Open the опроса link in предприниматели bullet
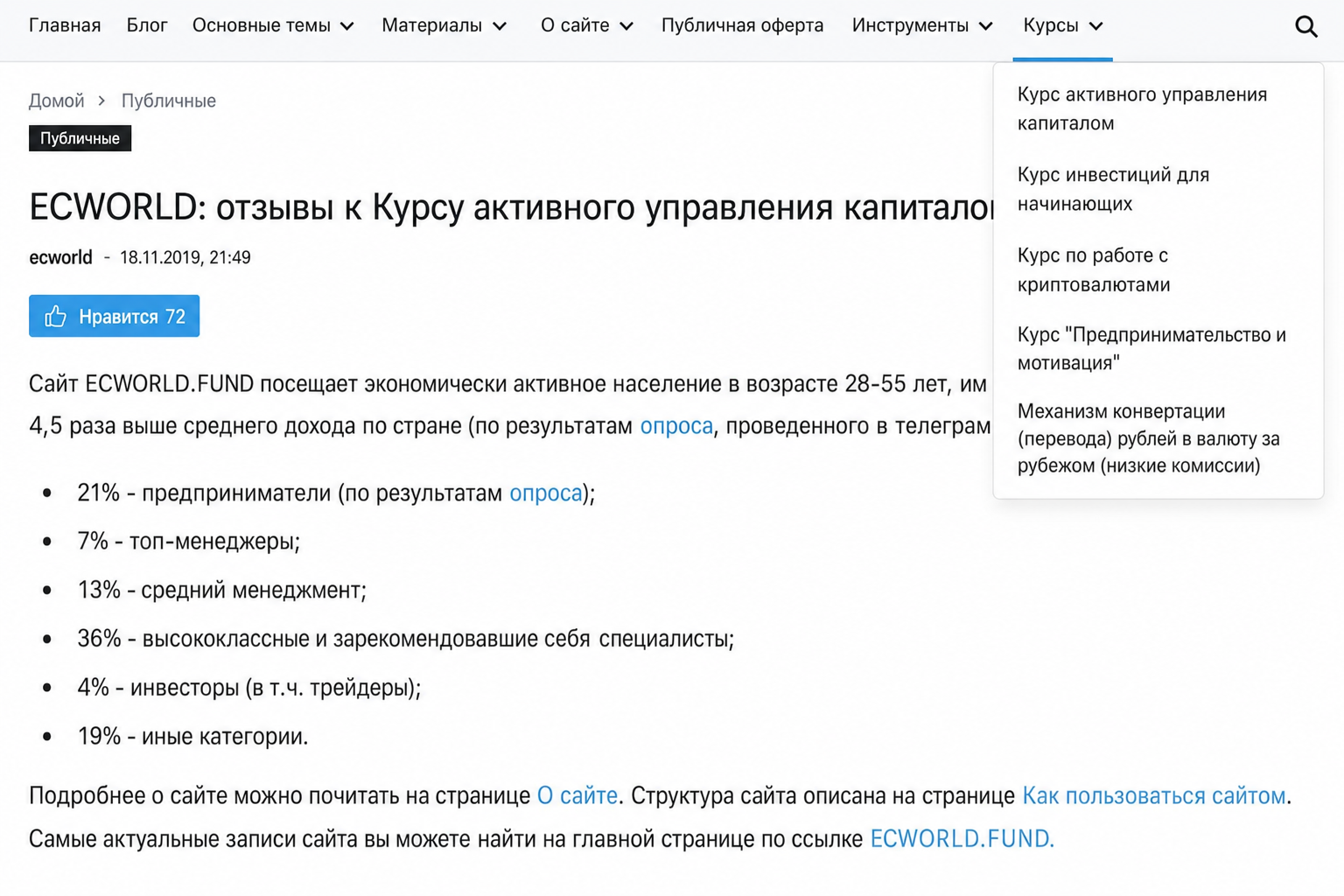1344x896 pixels. (546, 493)
